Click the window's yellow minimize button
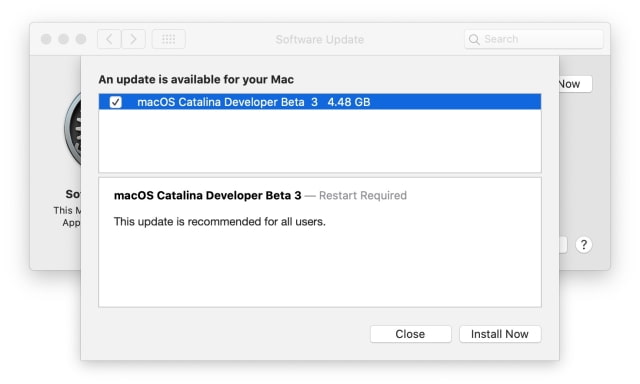Image resolution: width=640 pixels, height=384 pixels. [x=63, y=39]
